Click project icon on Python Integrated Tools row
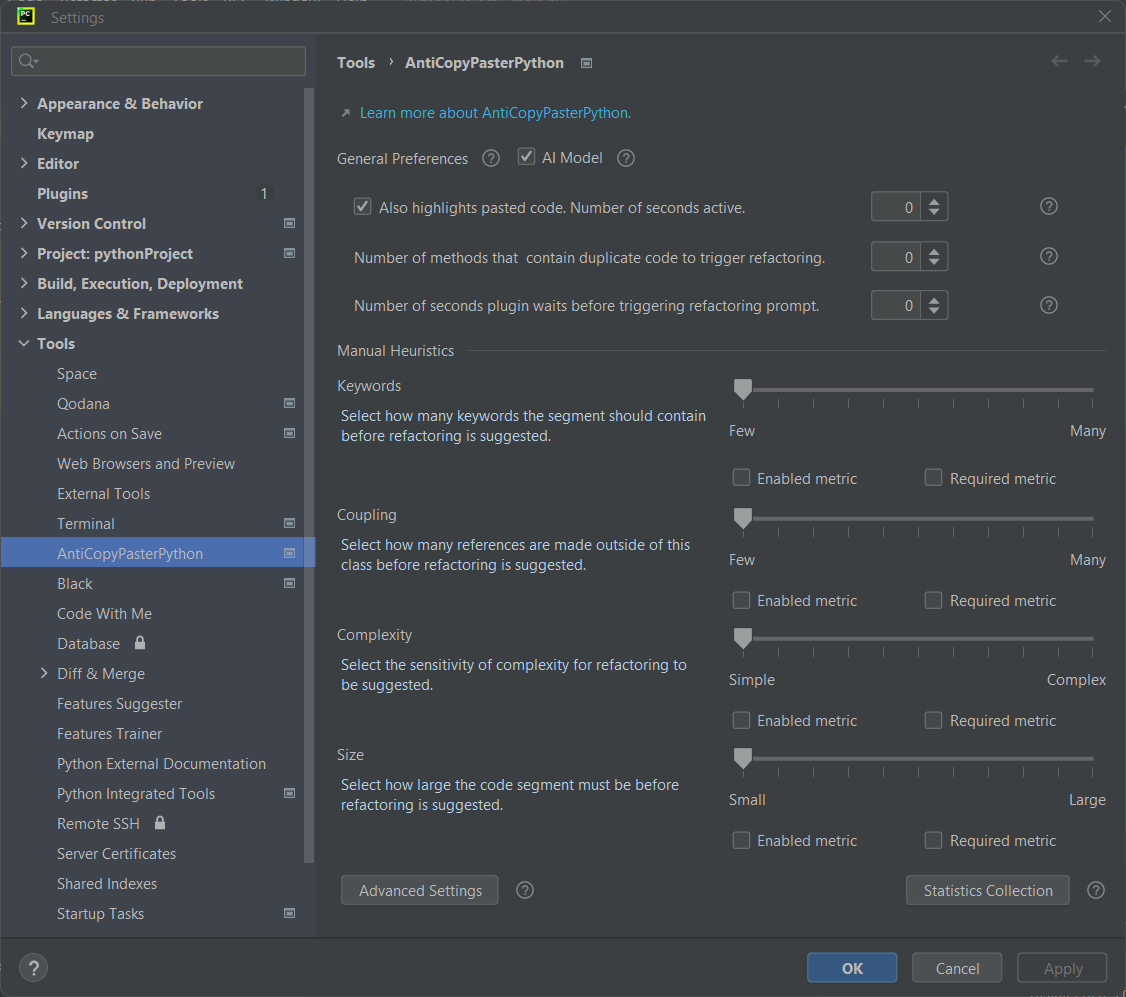The image size is (1126, 997). pyautogui.click(x=289, y=794)
